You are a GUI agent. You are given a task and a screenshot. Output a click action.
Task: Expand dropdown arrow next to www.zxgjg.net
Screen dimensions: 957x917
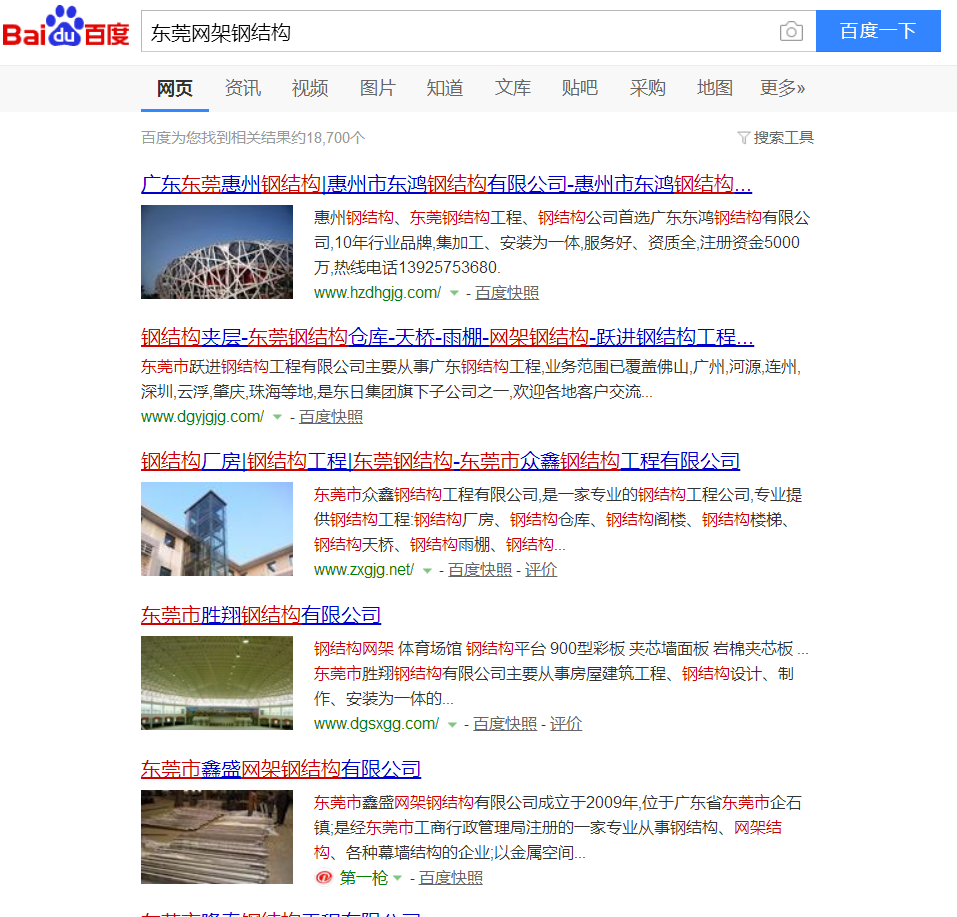tap(427, 571)
